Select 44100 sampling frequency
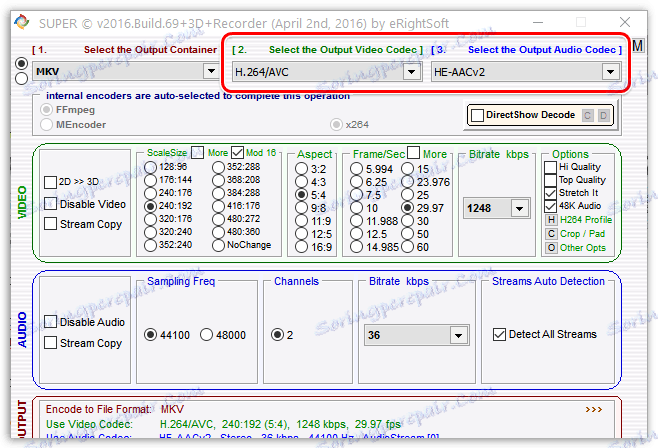 [150, 335]
